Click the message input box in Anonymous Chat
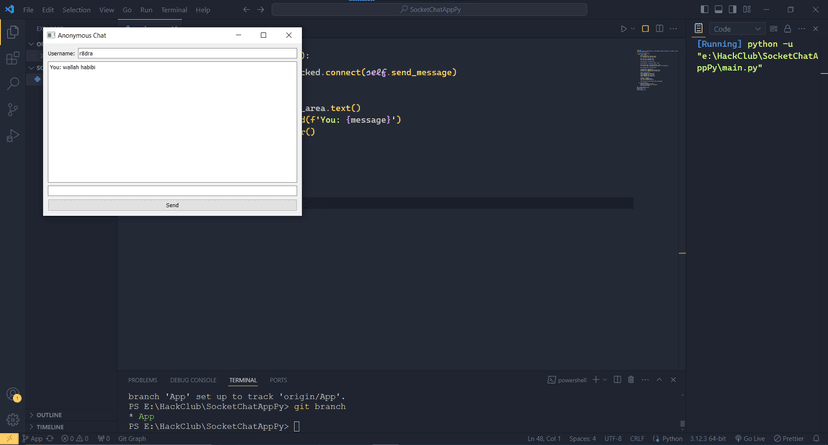 coord(172,191)
